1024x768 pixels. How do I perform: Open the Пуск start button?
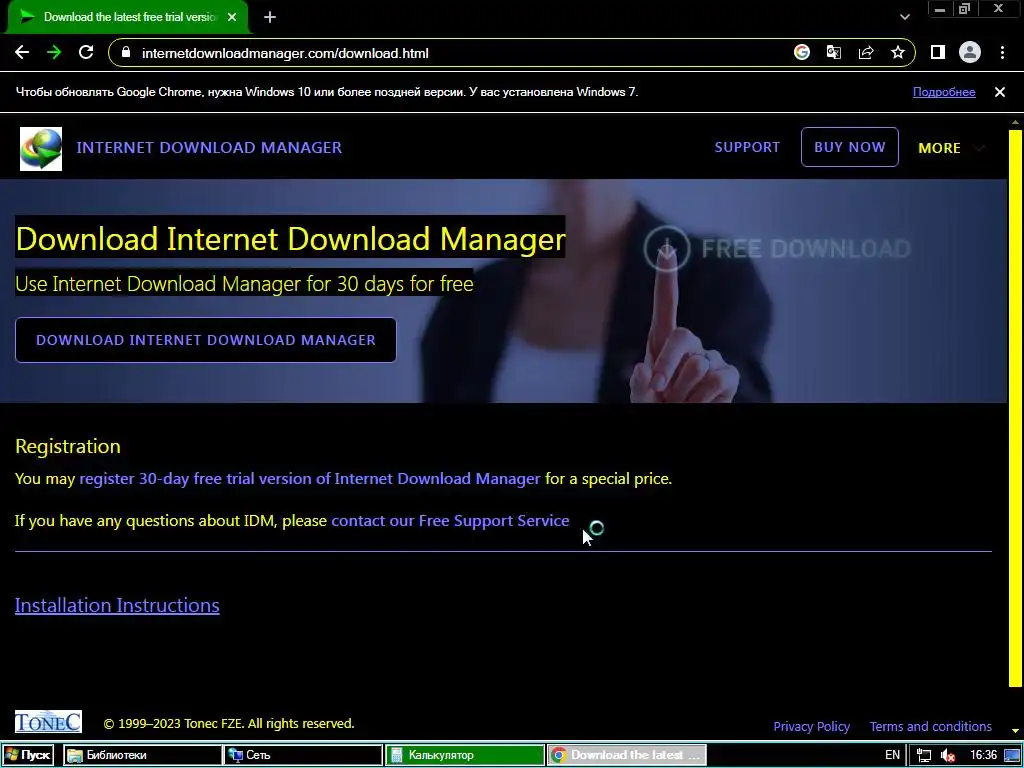28,755
